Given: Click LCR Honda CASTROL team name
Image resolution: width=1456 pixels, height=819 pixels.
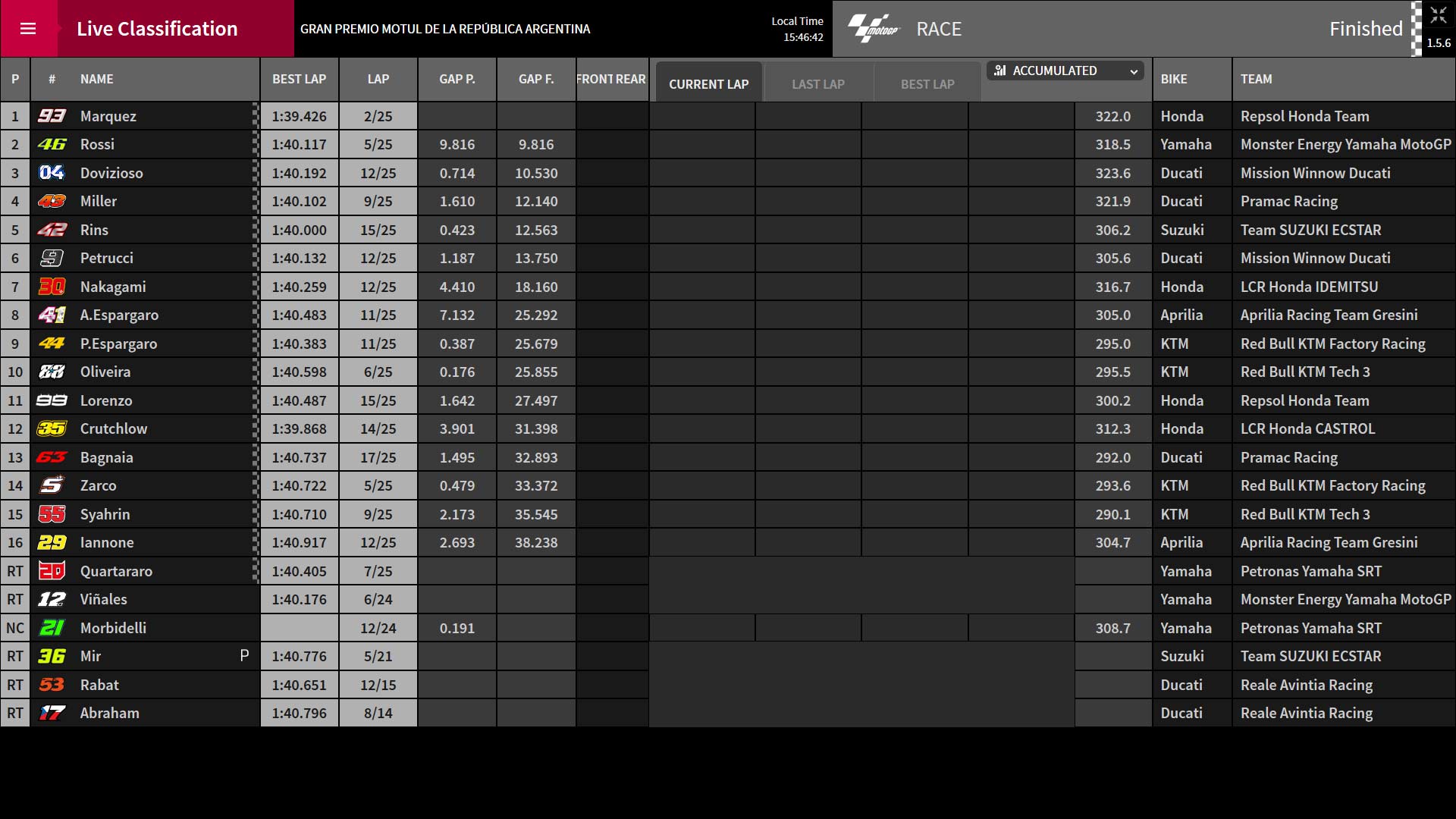Looking at the screenshot, I should pyautogui.click(x=1307, y=428).
